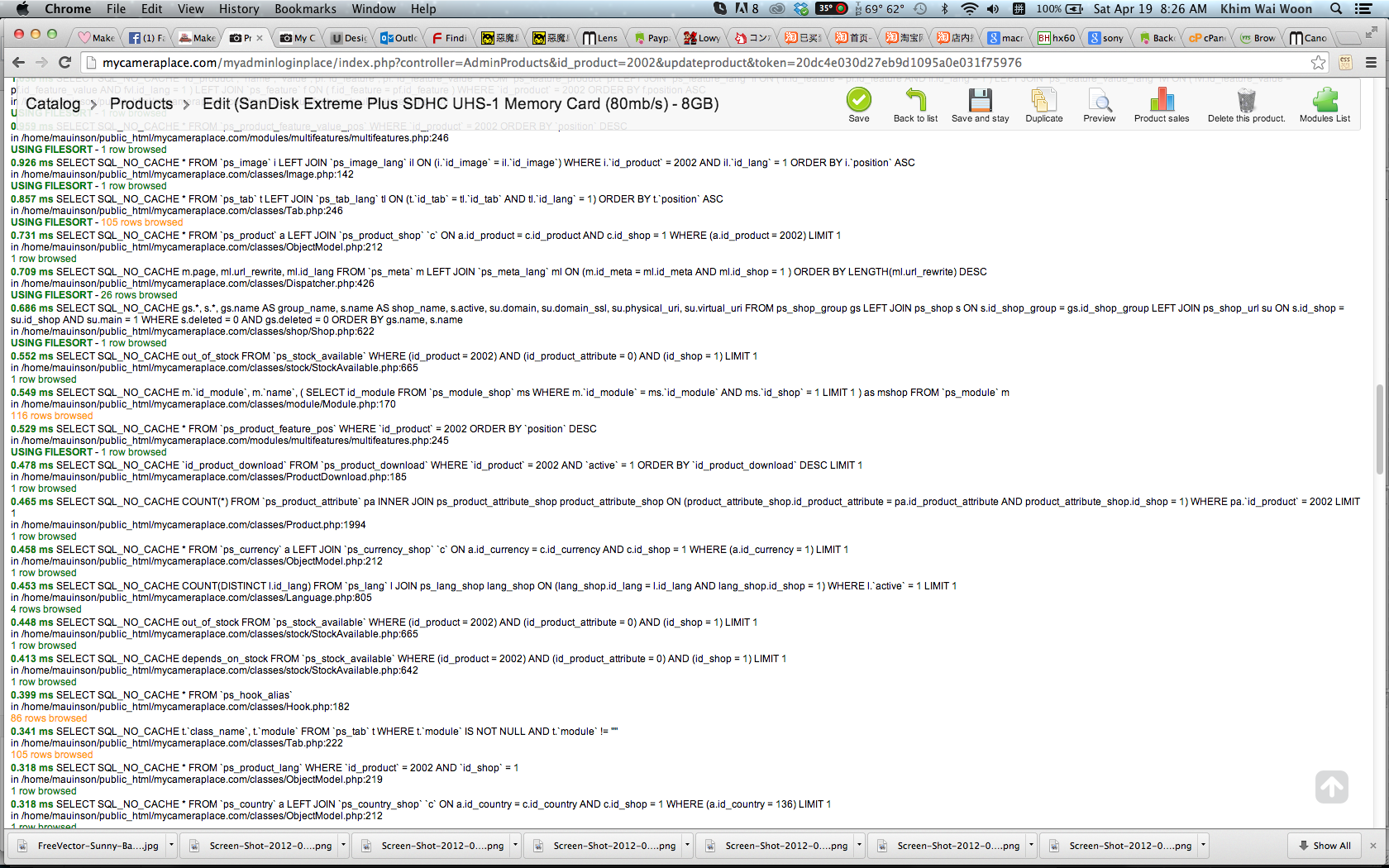Click the '4 rows browsed' text

coord(46,609)
